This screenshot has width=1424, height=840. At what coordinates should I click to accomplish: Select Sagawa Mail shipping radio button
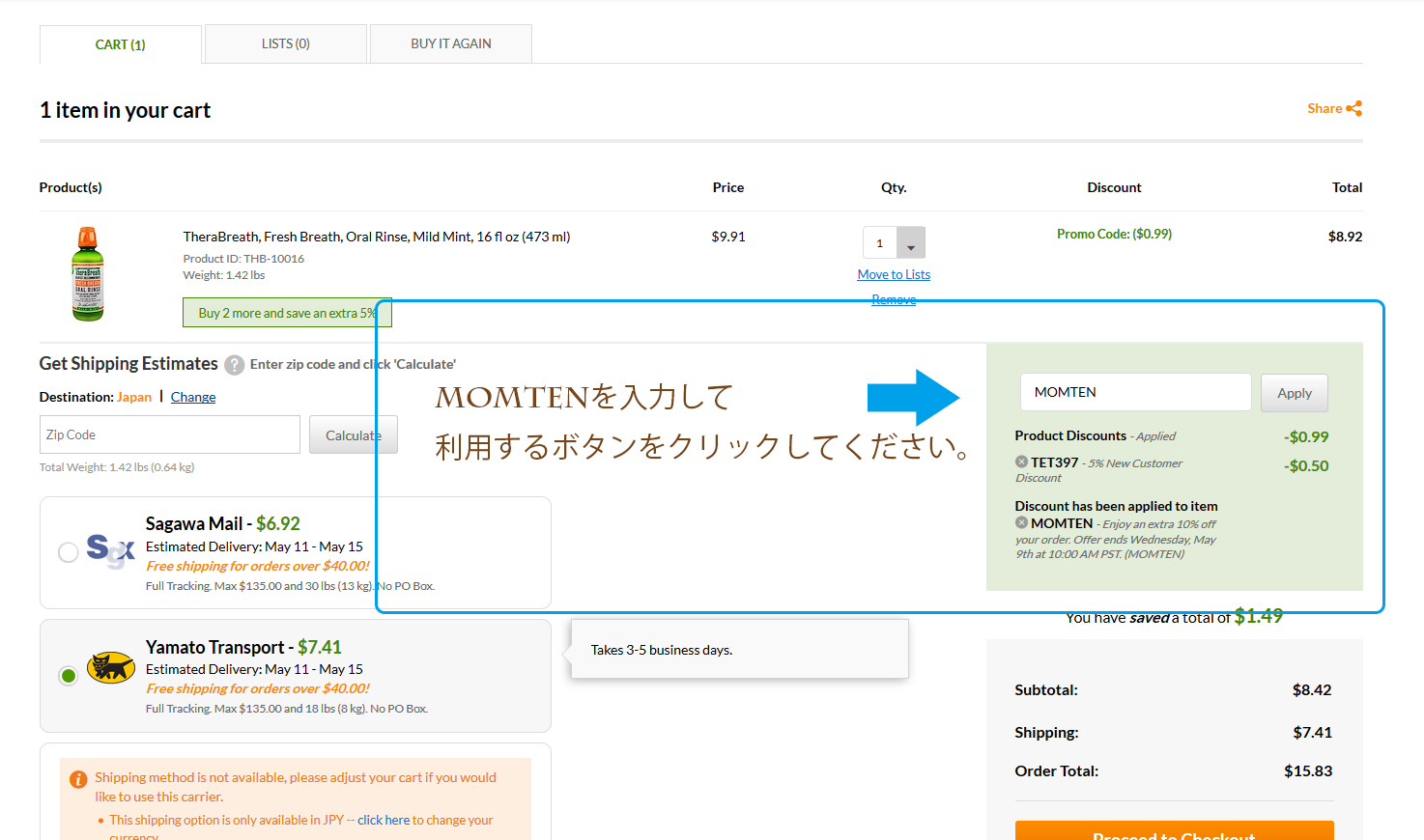click(x=68, y=552)
